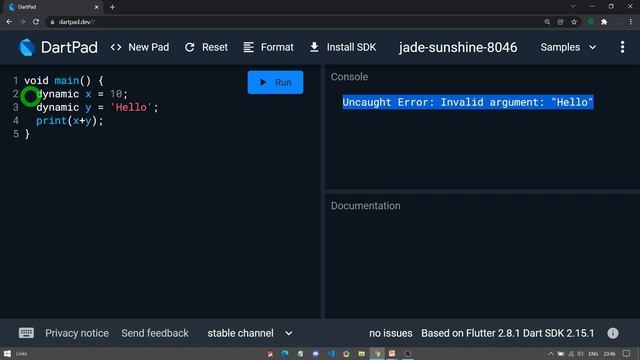Go back with the browser back arrow
Viewport: 640px width, 360px height.
click(x=9, y=22)
